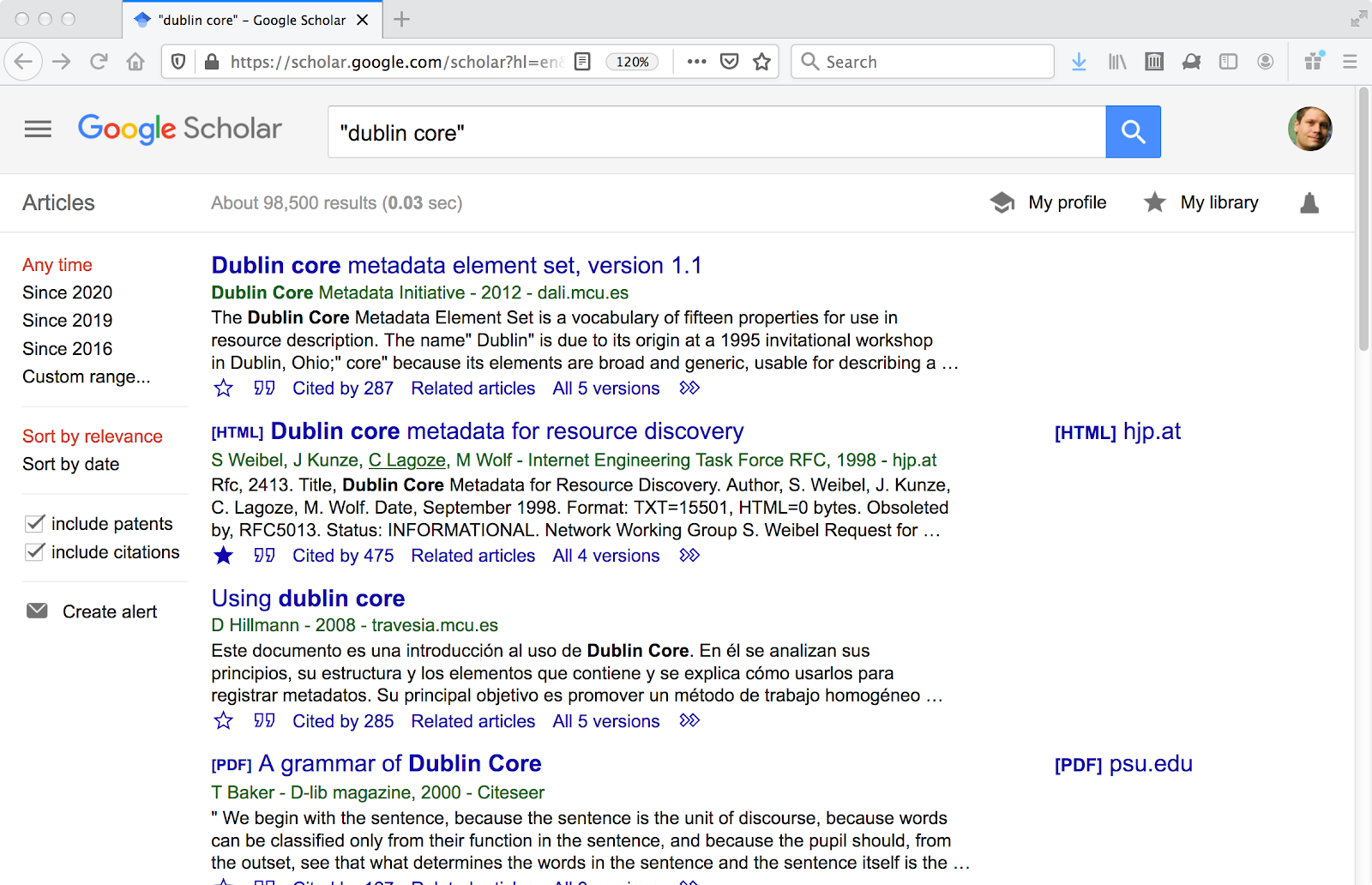The width and height of the screenshot is (1372, 885).
Task: Open [PDF] psu.edu full-text link
Action: click(1123, 764)
